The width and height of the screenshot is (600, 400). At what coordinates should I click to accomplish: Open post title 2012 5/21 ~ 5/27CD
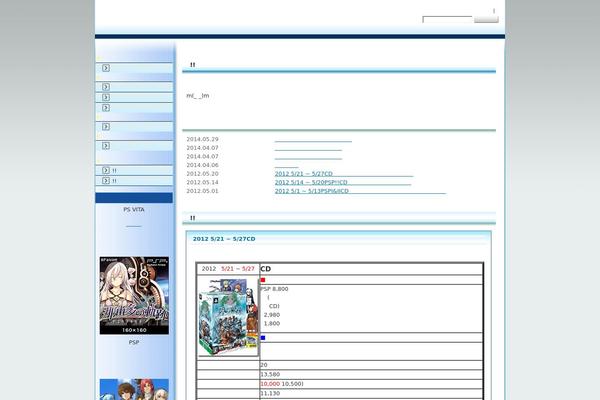(224, 239)
